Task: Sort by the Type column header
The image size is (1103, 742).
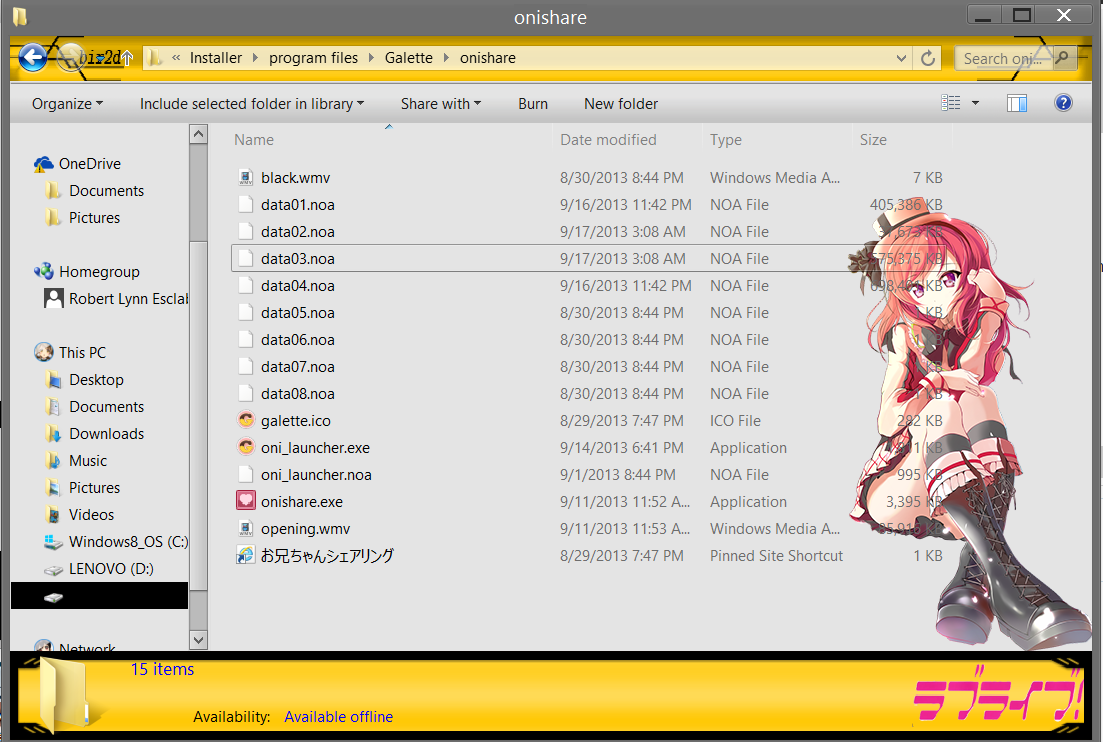Action: pos(725,140)
